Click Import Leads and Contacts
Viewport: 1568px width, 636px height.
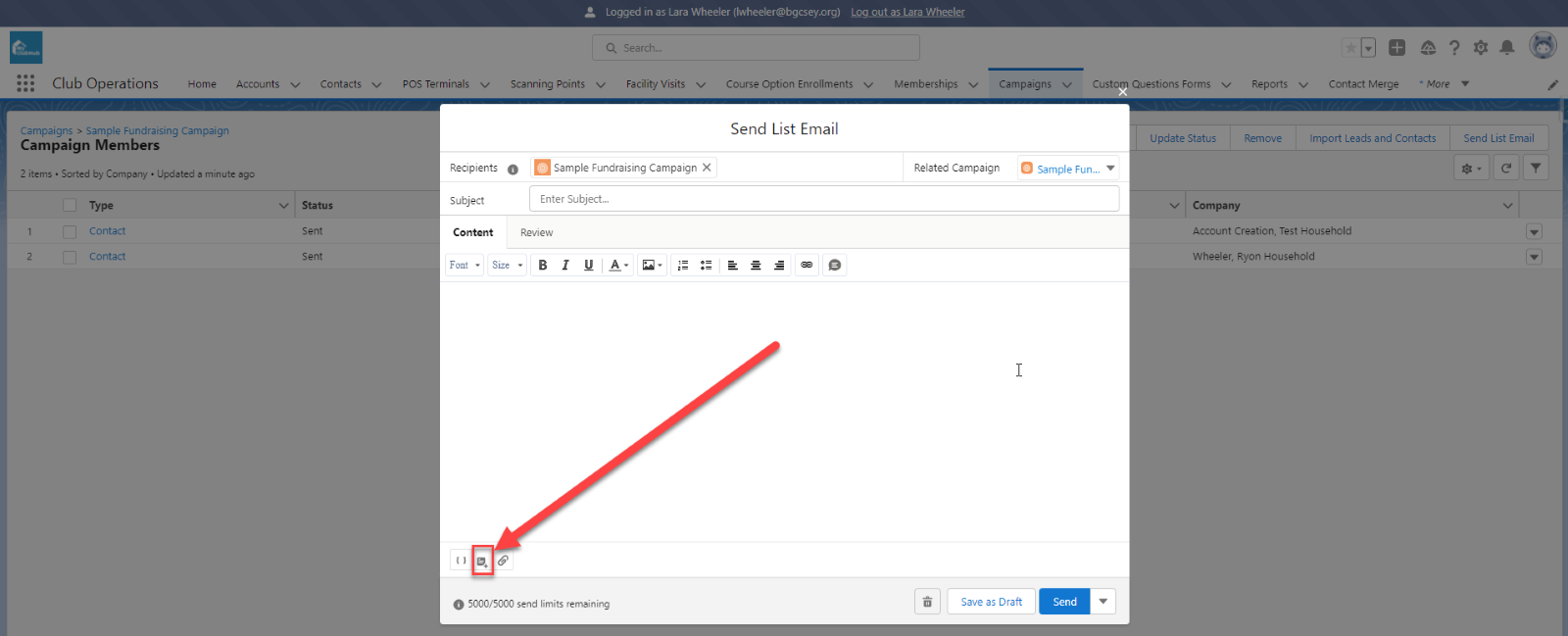pyautogui.click(x=1372, y=138)
